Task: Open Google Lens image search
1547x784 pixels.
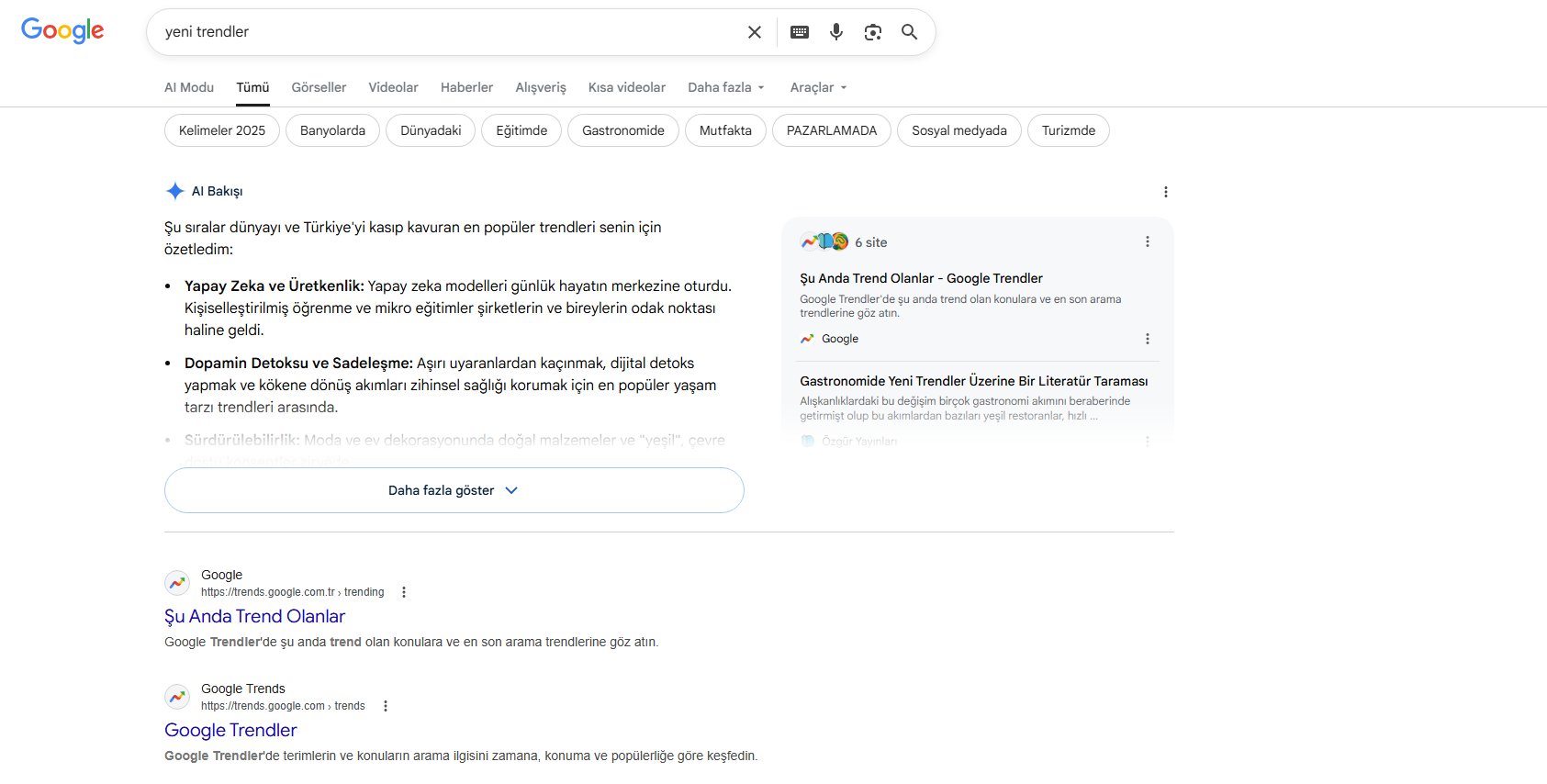Action: (873, 32)
